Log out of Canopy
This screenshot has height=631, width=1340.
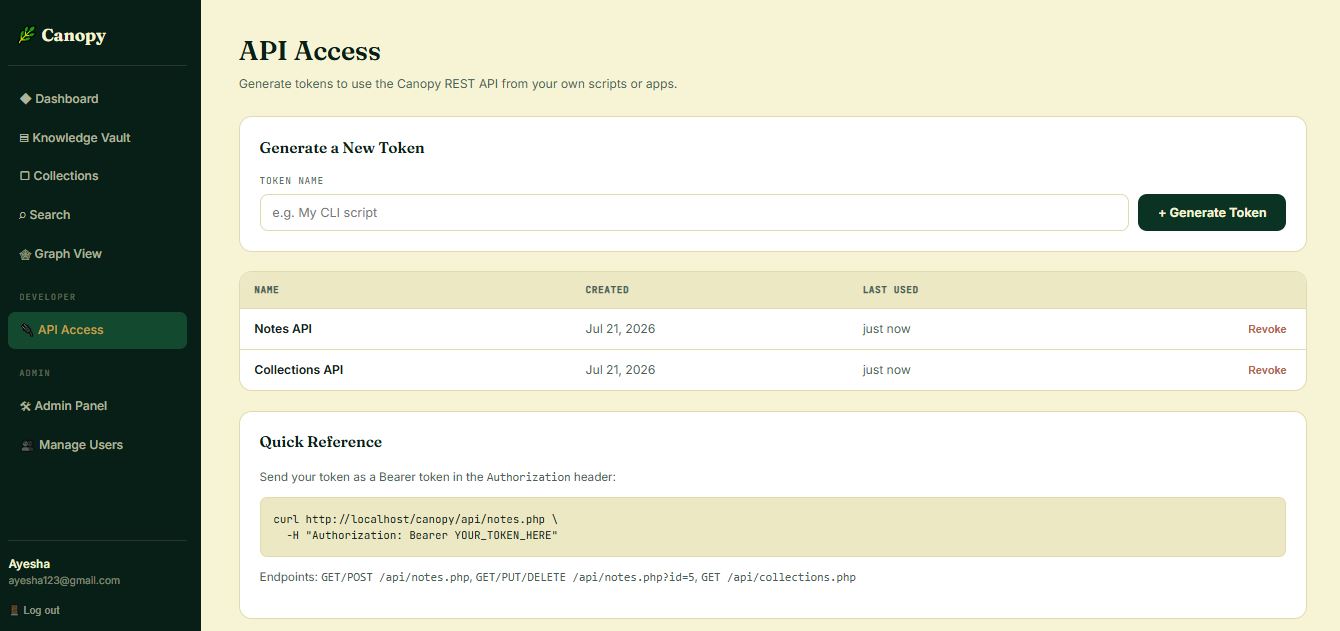coord(34,610)
